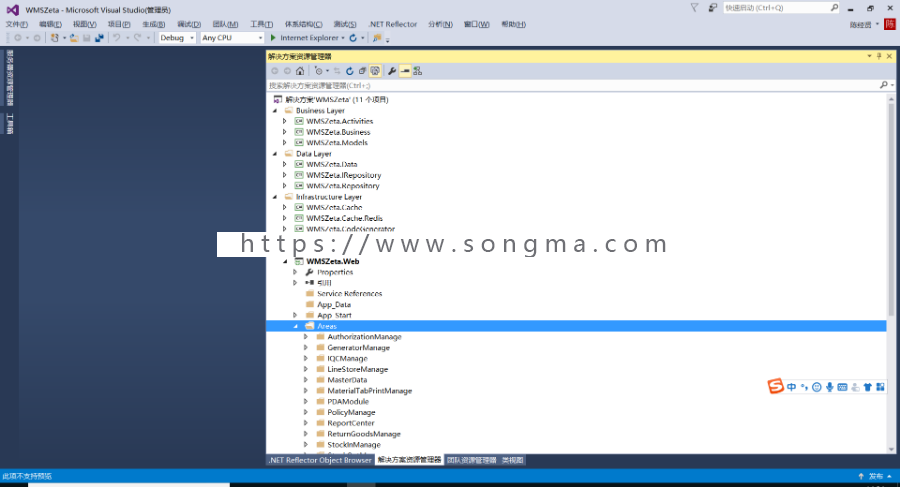The image size is (900, 487).
Task: Expand the WMSZeta.Activities project node
Action: pos(285,121)
